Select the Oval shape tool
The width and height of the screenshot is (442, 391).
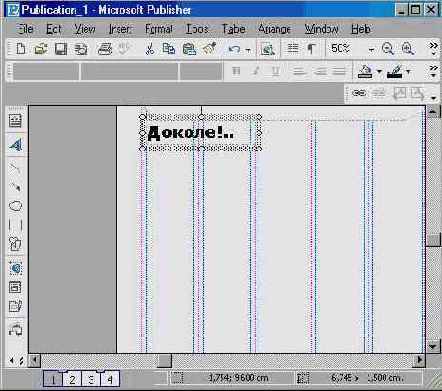tap(15, 206)
